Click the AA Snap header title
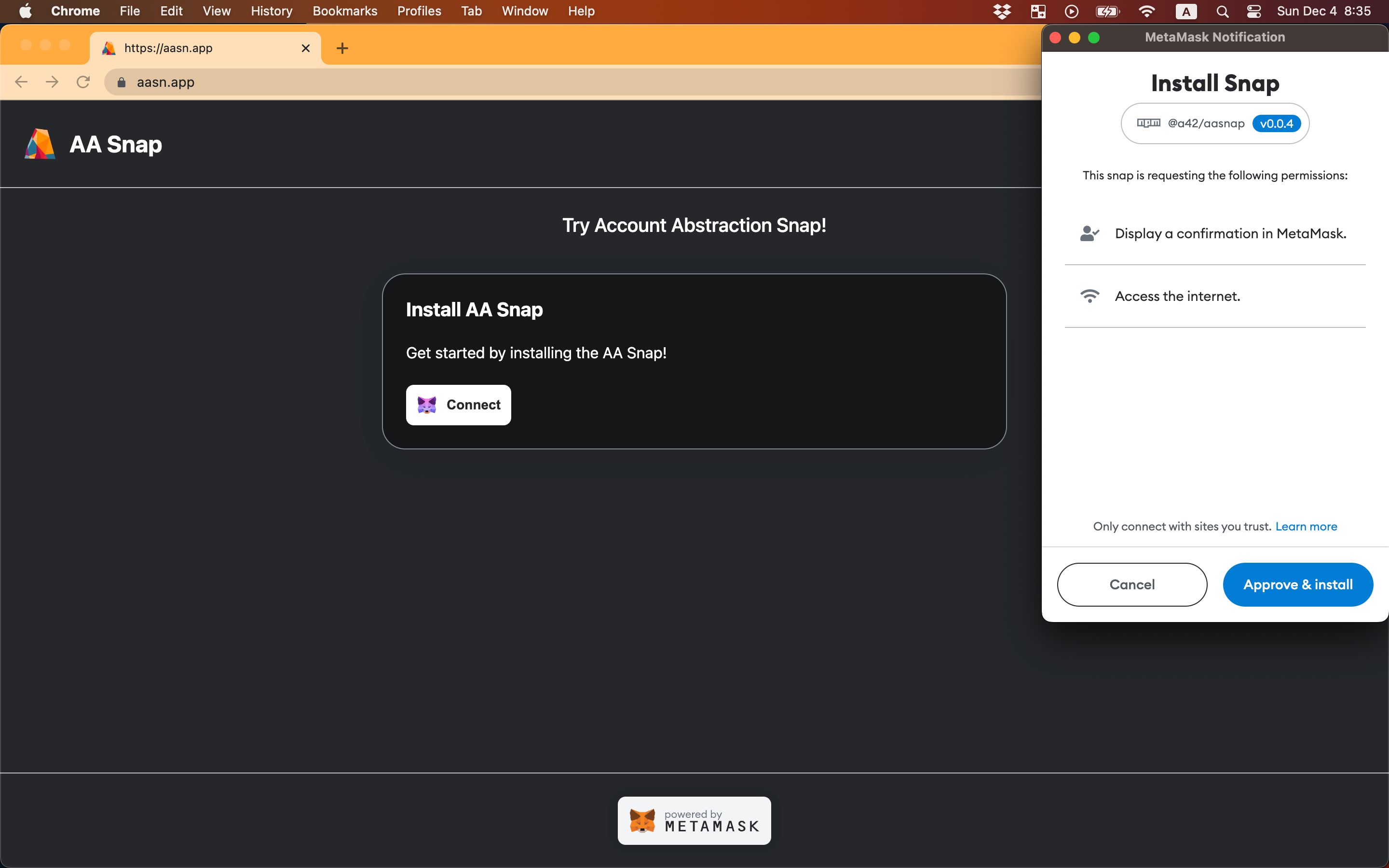This screenshot has width=1389, height=868. point(115,144)
